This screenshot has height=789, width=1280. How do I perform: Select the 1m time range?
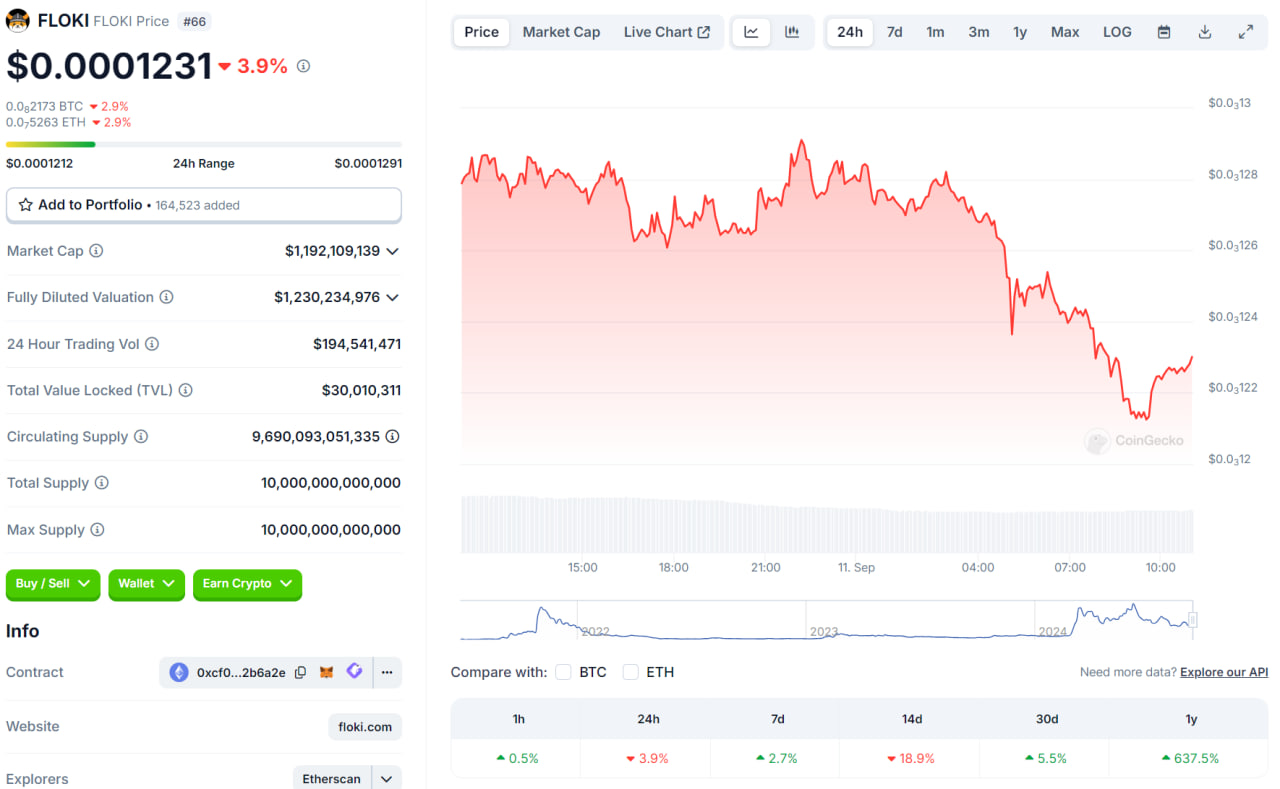point(935,32)
